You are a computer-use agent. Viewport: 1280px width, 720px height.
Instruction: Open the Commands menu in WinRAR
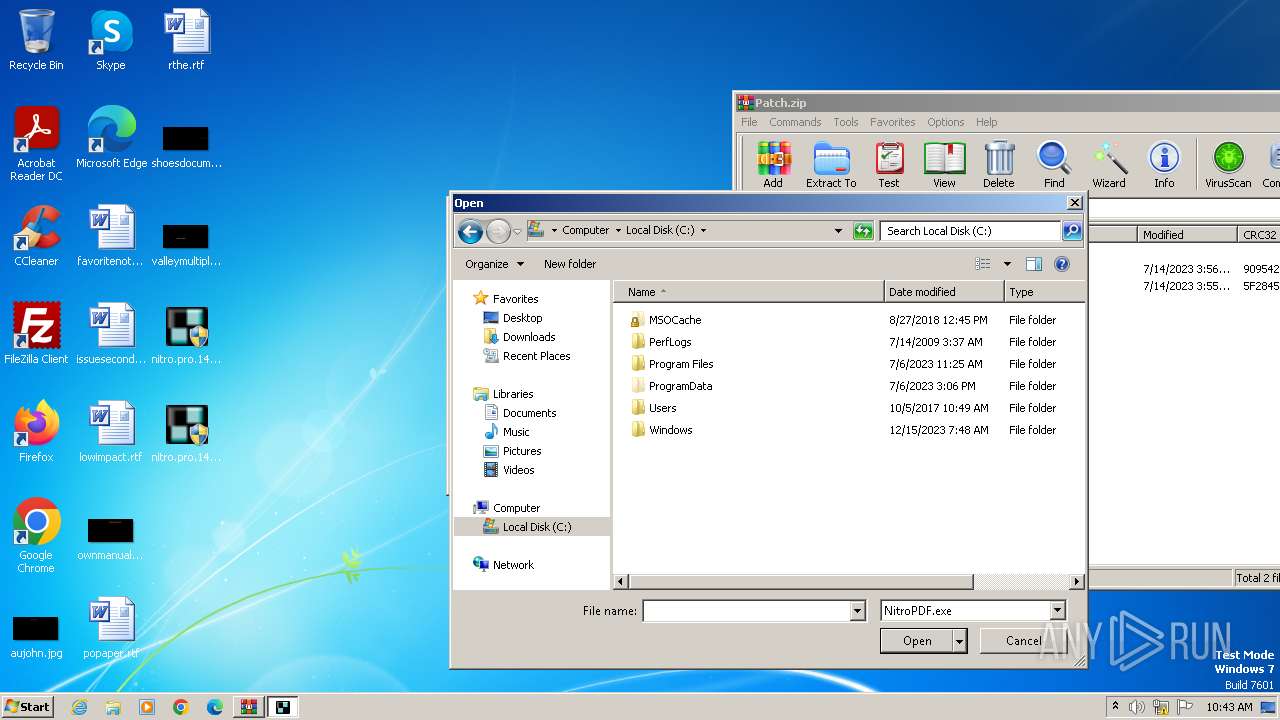795,122
